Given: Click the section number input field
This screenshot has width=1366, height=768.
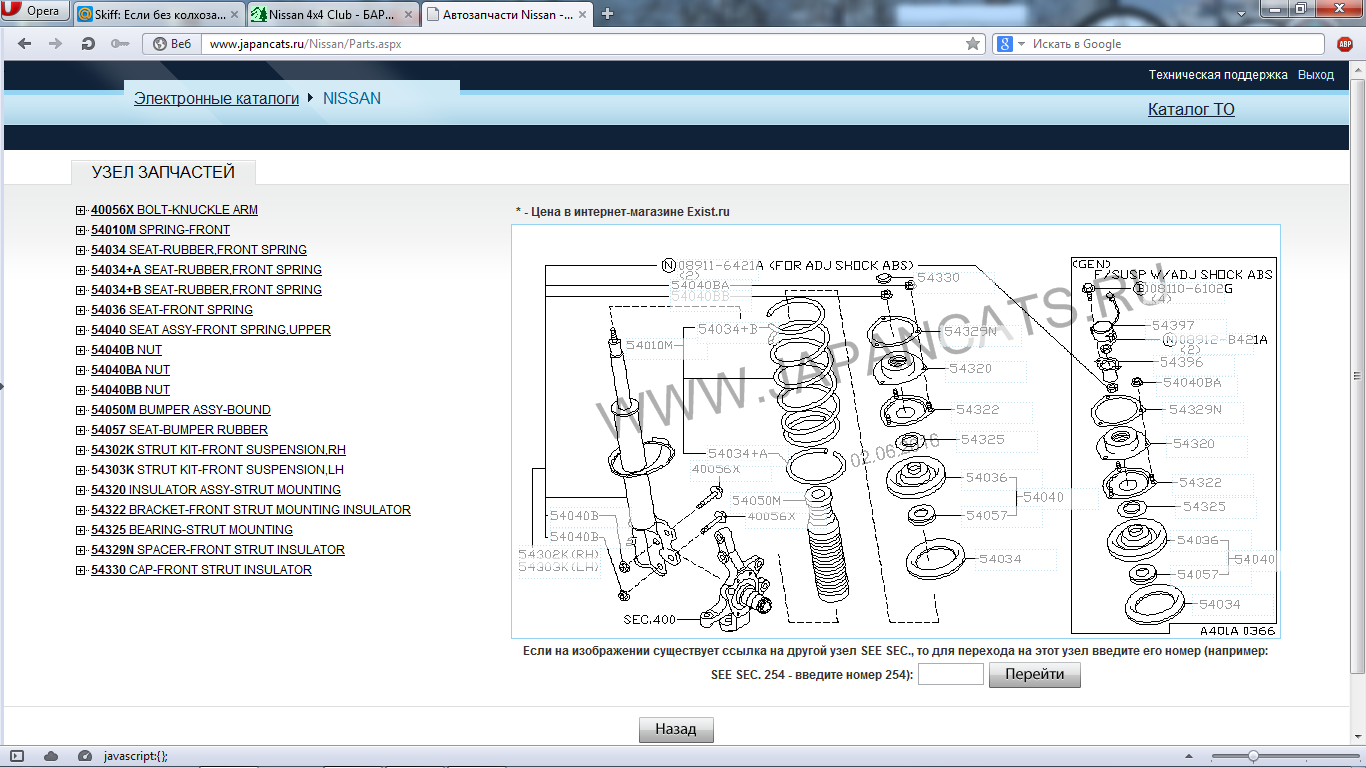Looking at the screenshot, I should coord(951,674).
